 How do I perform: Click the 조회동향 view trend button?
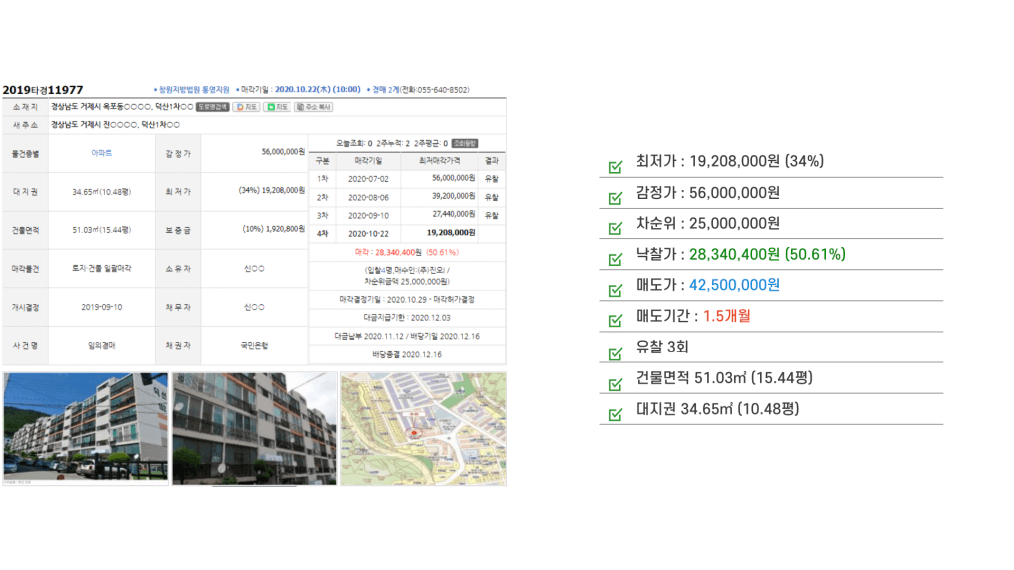coord(465,143)
